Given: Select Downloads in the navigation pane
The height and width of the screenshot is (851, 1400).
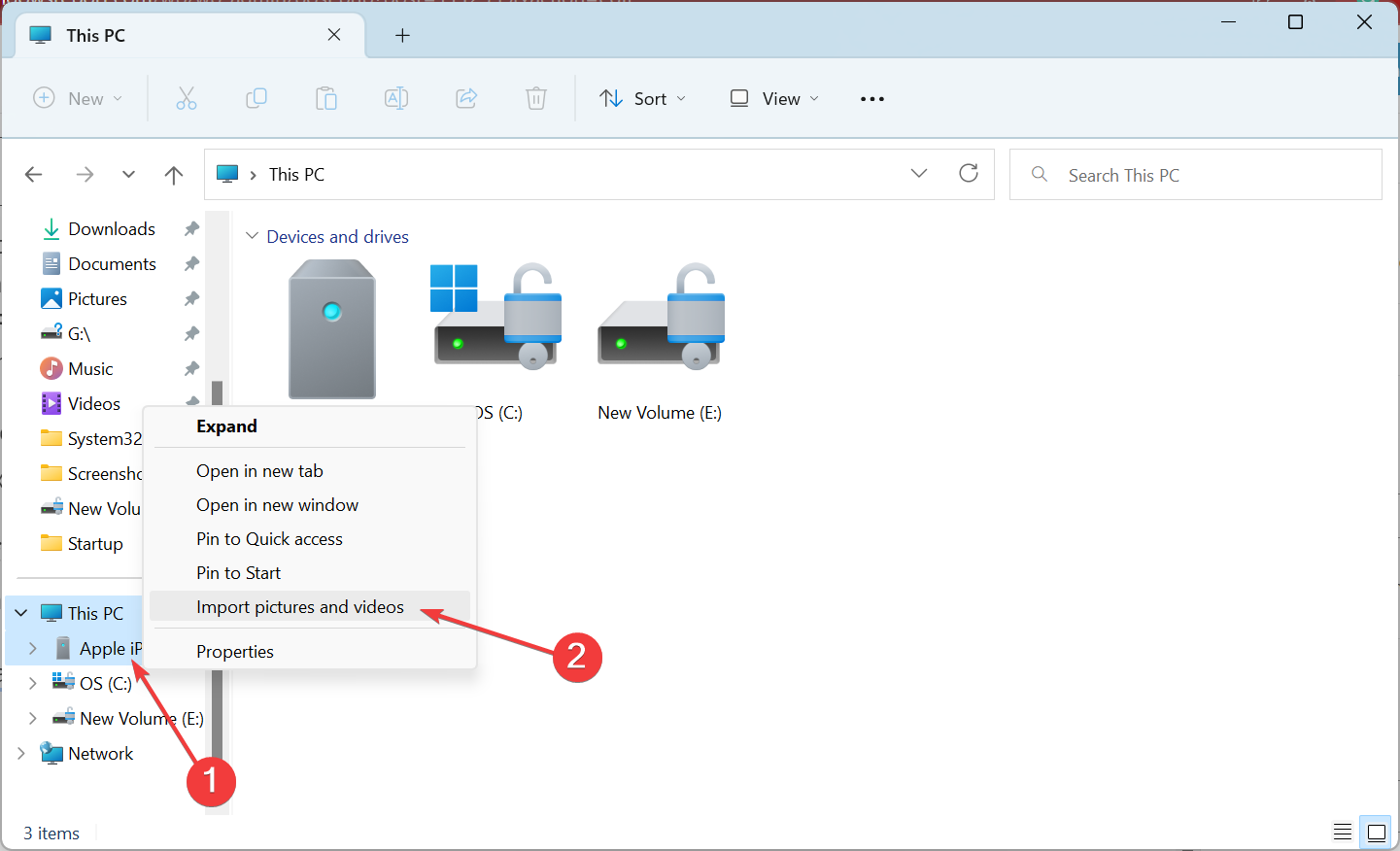Looking at the screenshot, I should (x=111, y=228).
